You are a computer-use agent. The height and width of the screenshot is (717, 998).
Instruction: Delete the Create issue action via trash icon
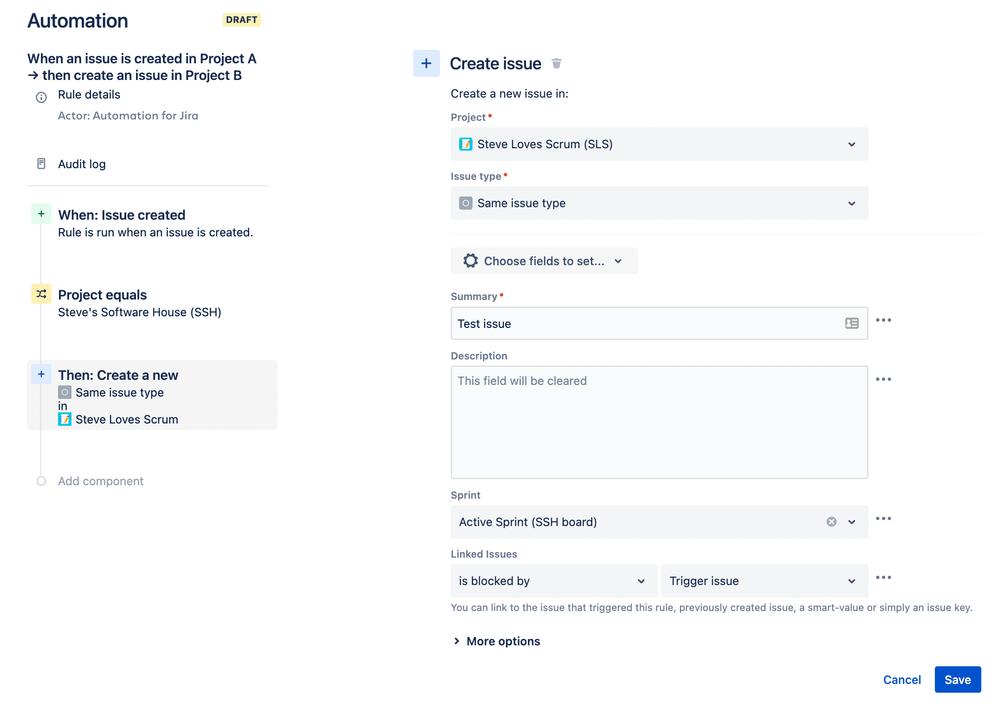(556, 64)
